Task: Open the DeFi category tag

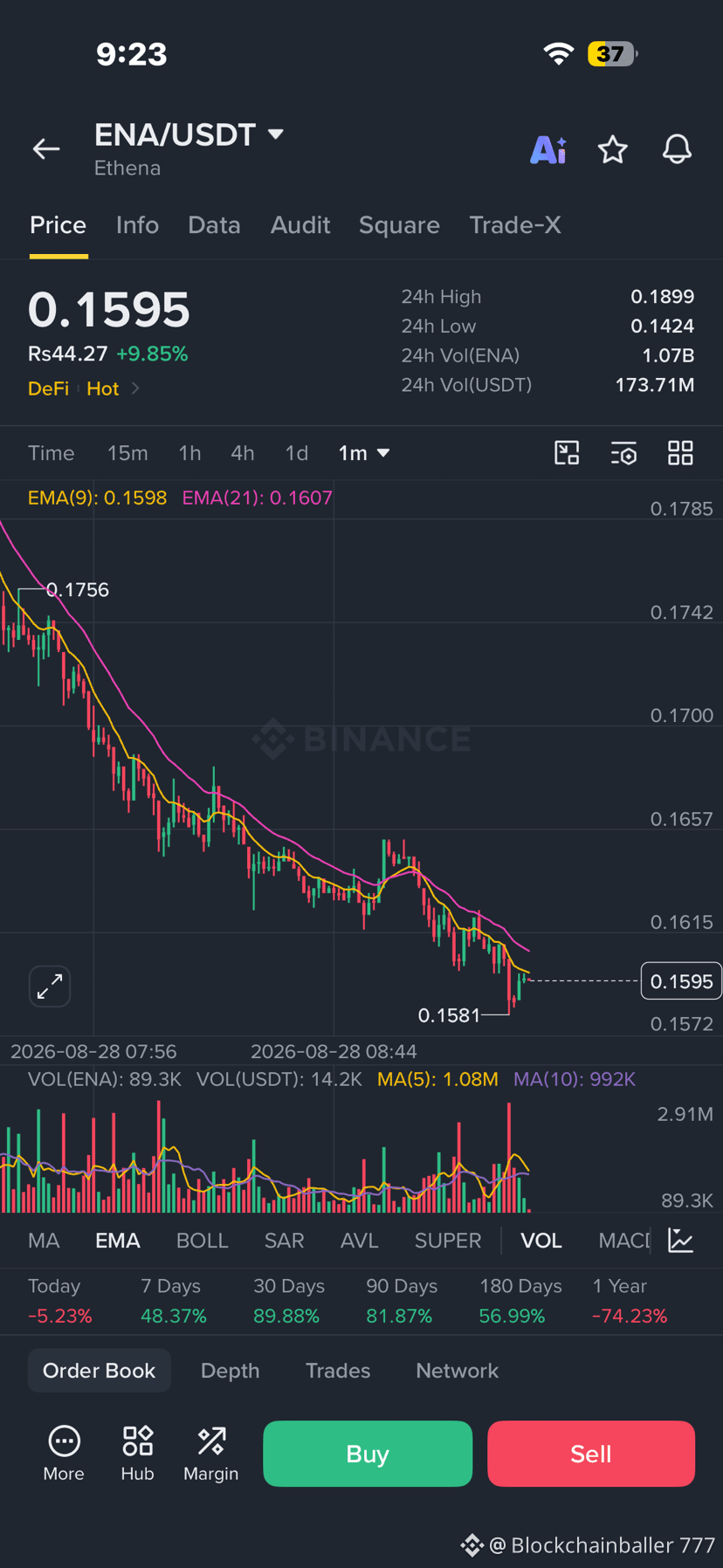Action: pyautogui.click(x=48, y=389)
